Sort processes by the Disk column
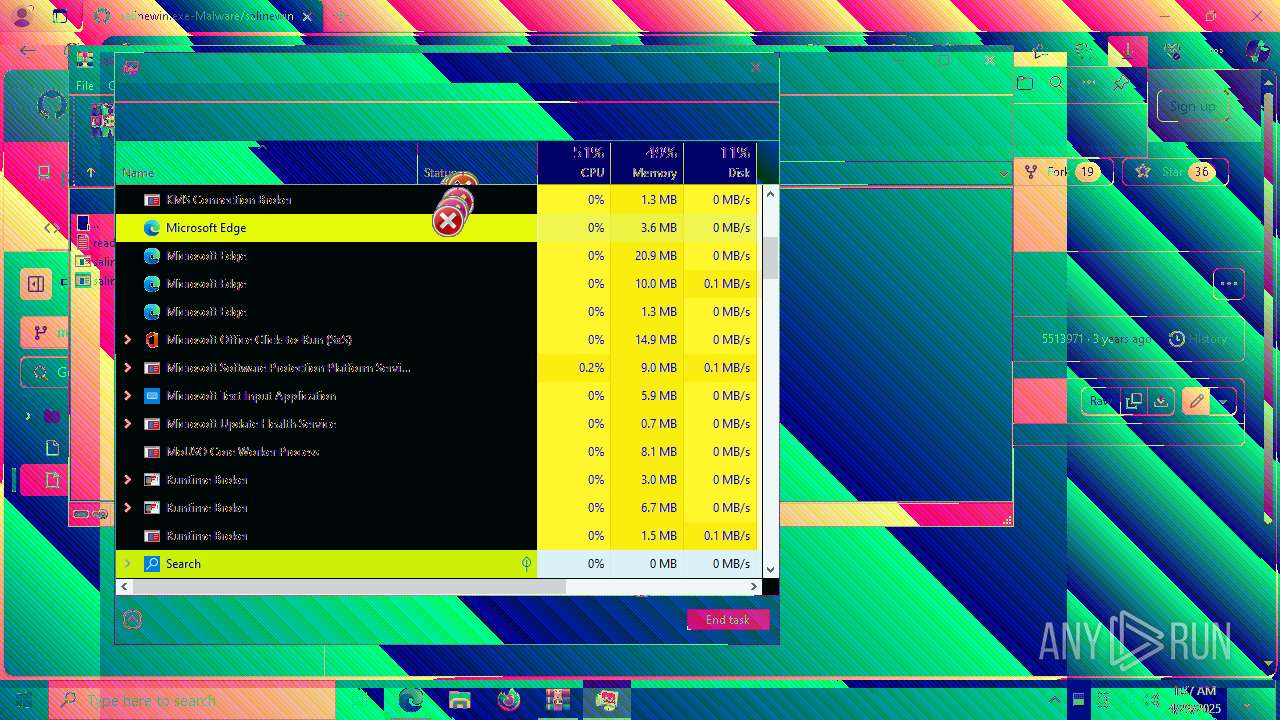This screenshot has width=1280, height=720. pyautogui.click(x=720, y=163)
